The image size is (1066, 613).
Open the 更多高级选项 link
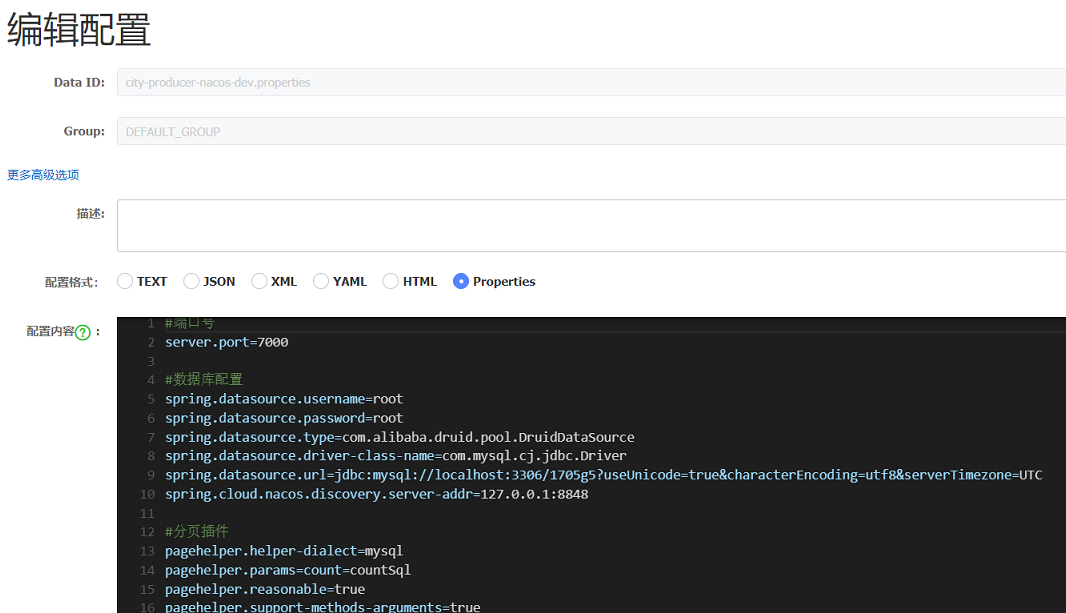[x=43, y=175]
